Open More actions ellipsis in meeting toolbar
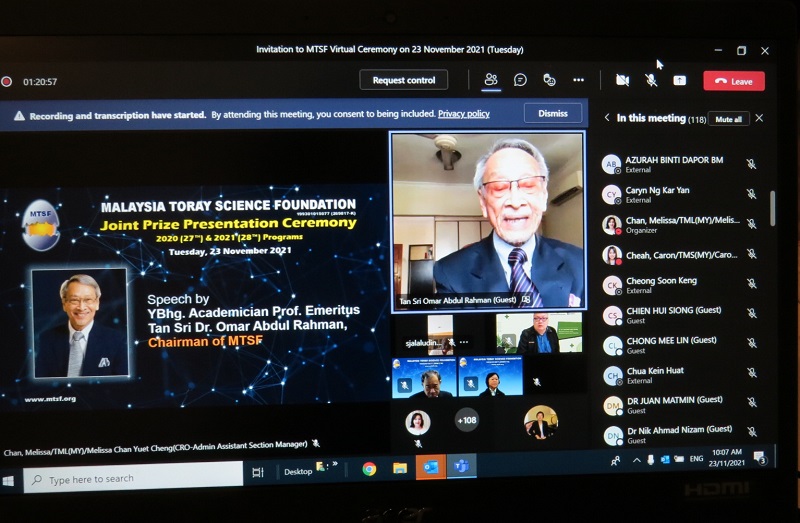This screenshot has height=523, width=800. [x=578, y=80]
